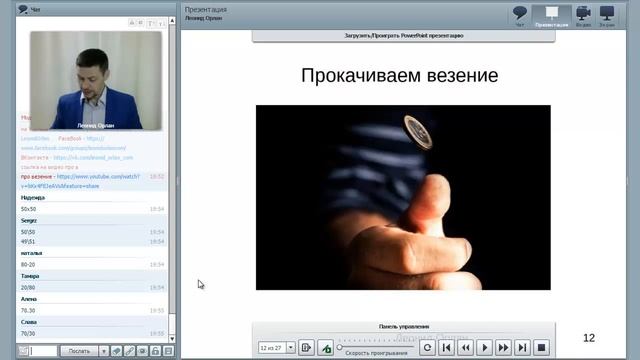Click the chat sender name Тамара
The image size is (640, 360).
coord(30,276)
